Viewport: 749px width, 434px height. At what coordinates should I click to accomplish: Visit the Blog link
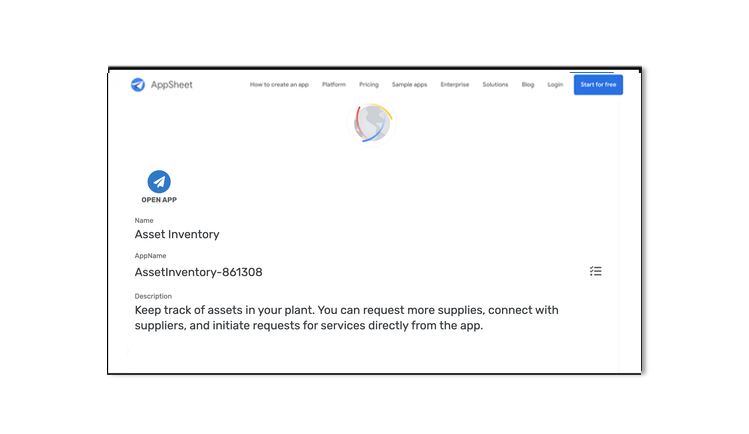528,85
